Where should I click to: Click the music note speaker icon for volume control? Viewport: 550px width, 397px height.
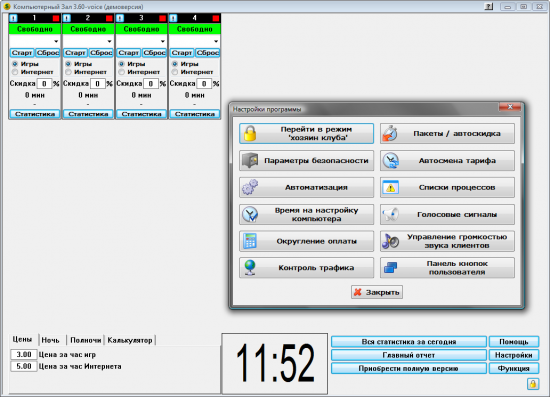point(390,241)
